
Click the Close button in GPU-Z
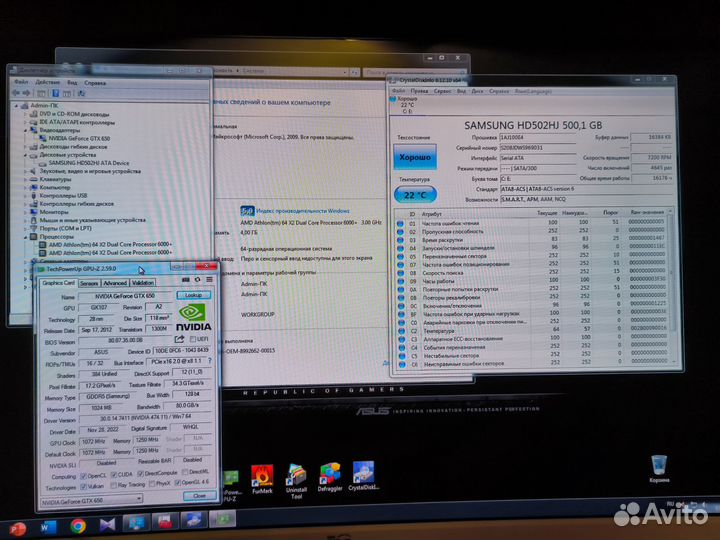199,495
